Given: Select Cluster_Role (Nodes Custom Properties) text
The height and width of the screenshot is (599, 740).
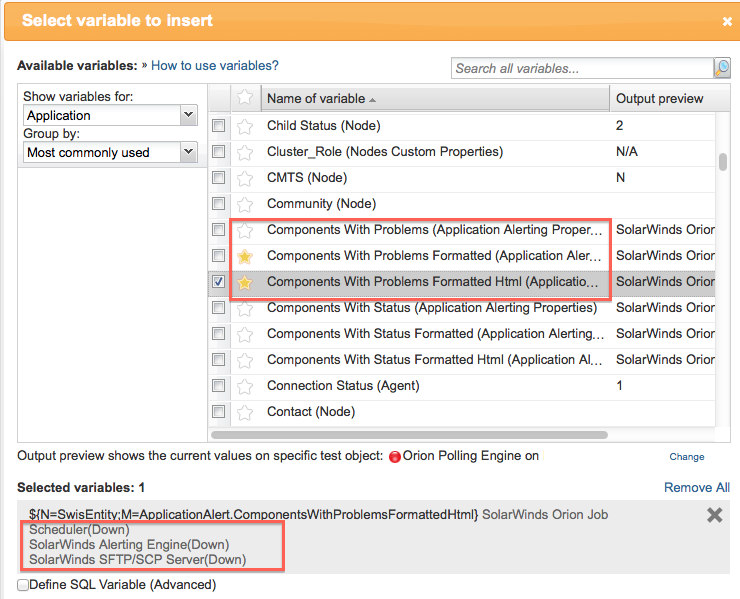Looking at the screenshot, I should pyautogui.click(x=385, y=152).
